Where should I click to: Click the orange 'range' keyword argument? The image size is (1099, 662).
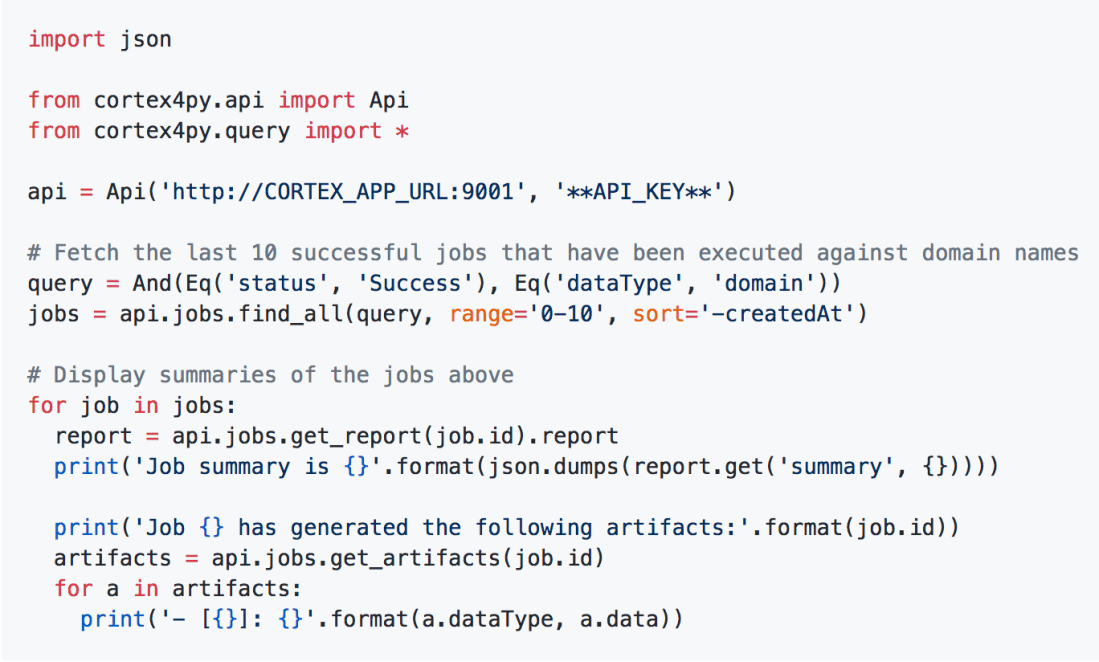point(481,314)
